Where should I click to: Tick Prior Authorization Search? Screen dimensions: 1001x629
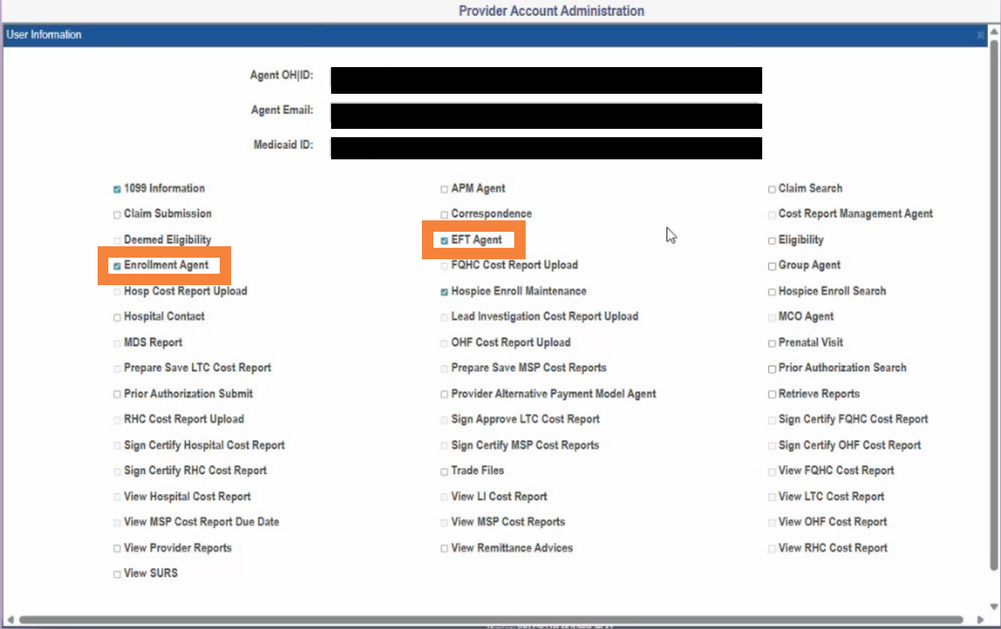tap(772, 369)
